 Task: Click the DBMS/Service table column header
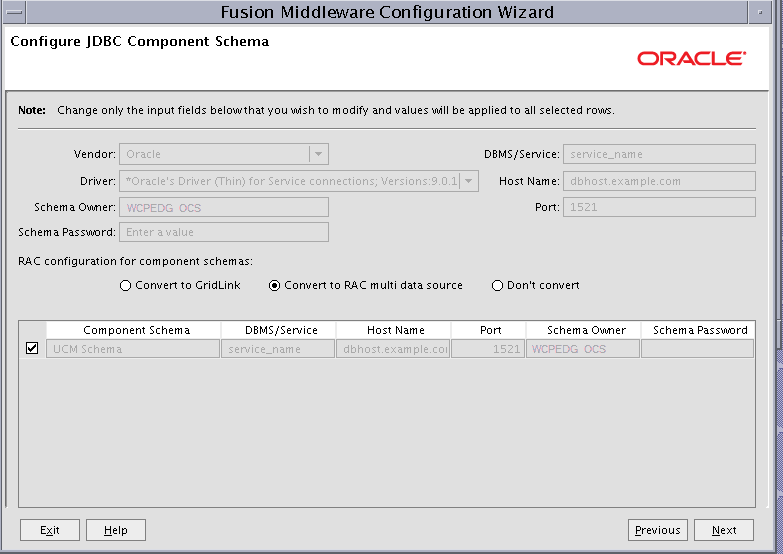point(279,330)
